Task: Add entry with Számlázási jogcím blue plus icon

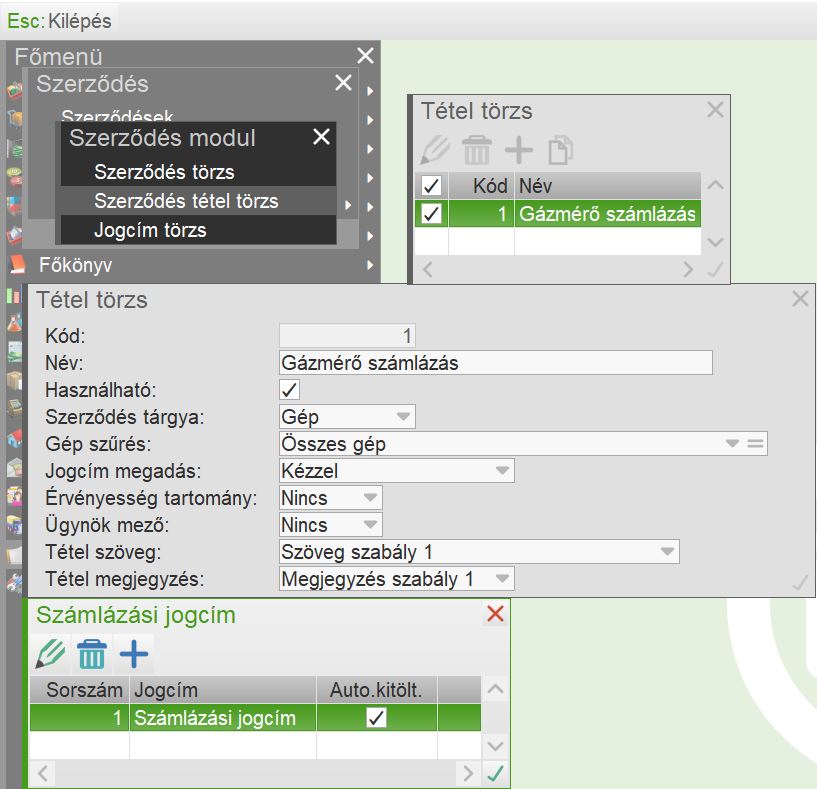Action: 134,654
